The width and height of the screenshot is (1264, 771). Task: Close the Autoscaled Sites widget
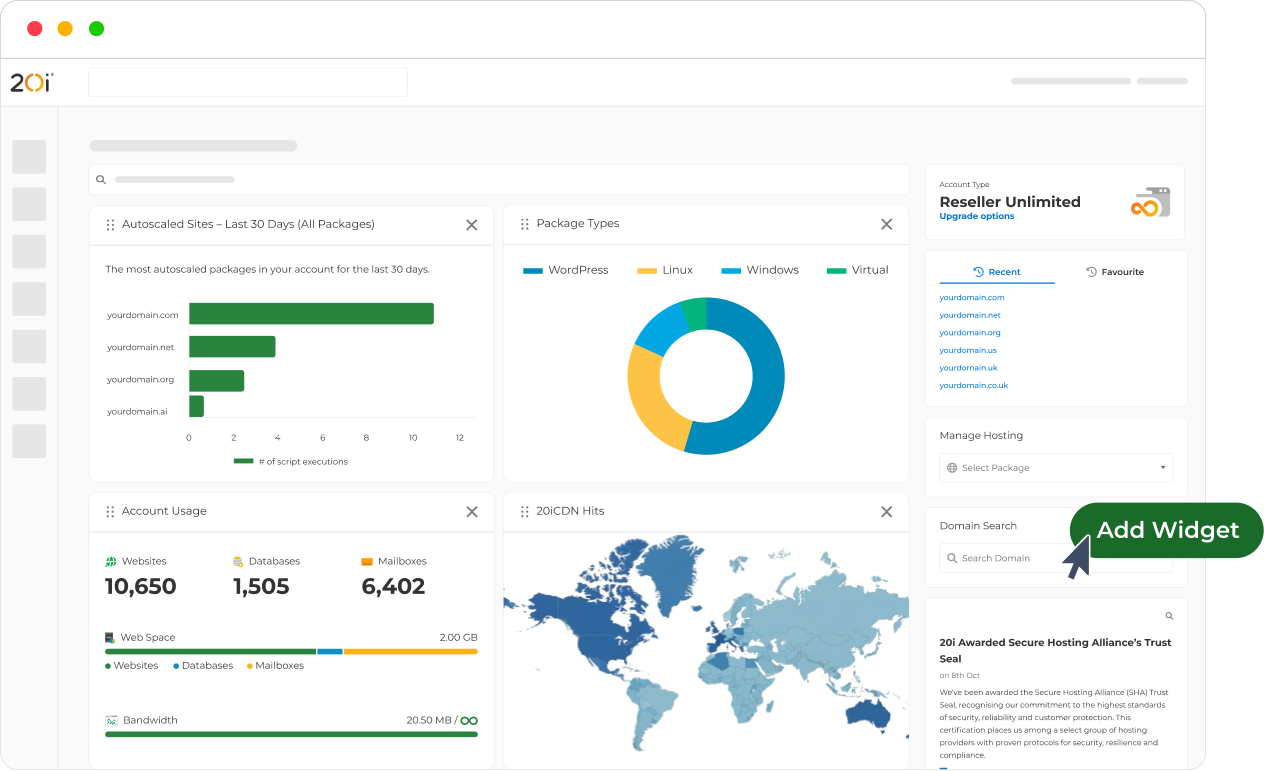pos(471,225)
